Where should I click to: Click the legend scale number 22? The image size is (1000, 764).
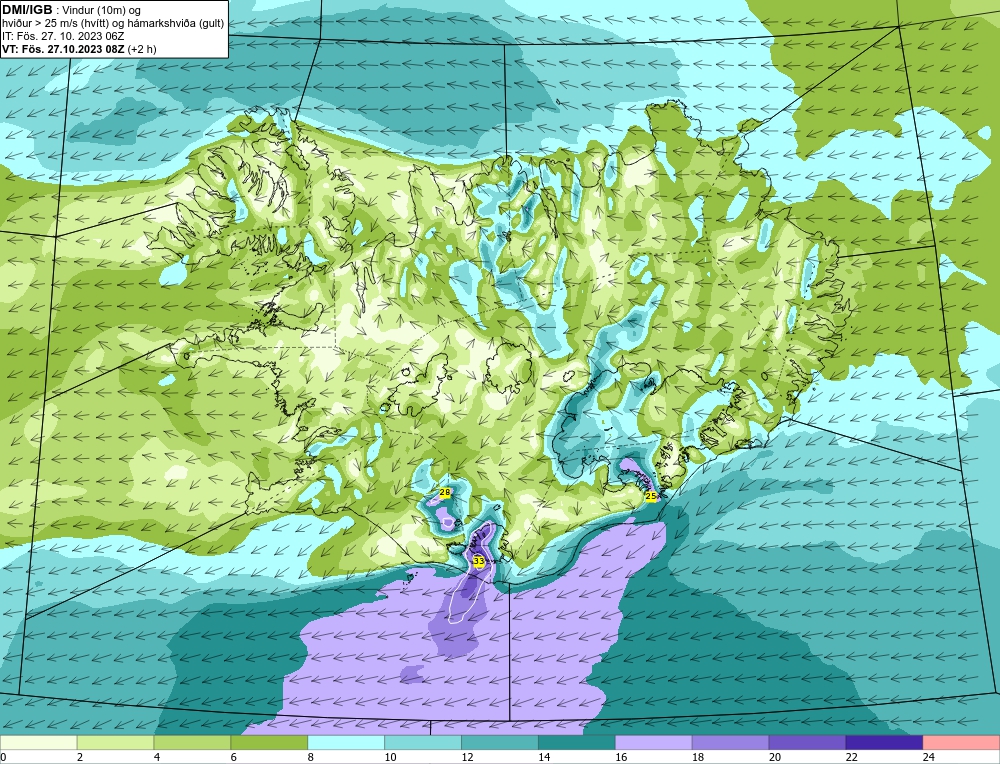(852, 757)
